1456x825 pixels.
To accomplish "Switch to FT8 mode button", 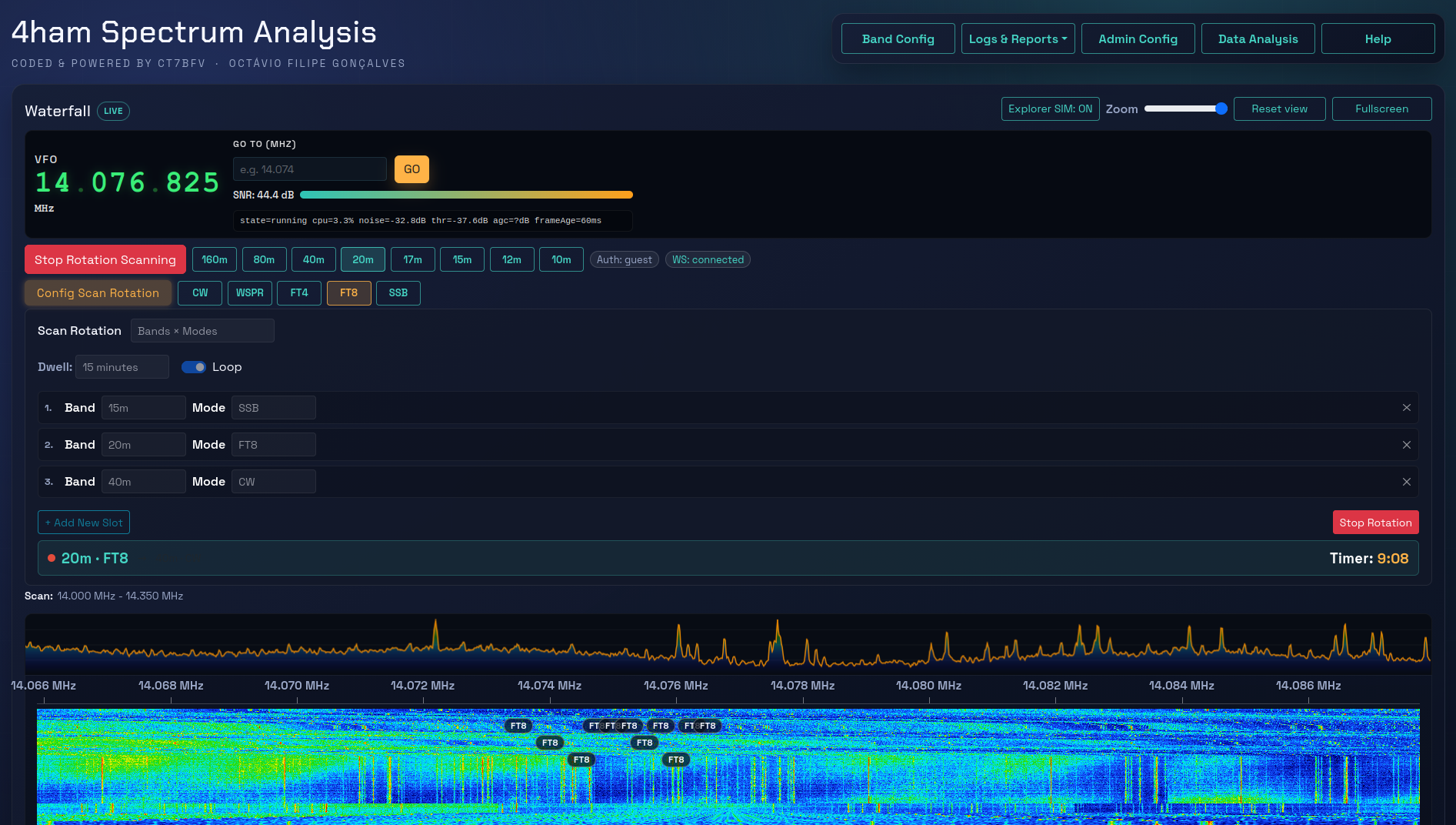I will [x=349, y=293].
